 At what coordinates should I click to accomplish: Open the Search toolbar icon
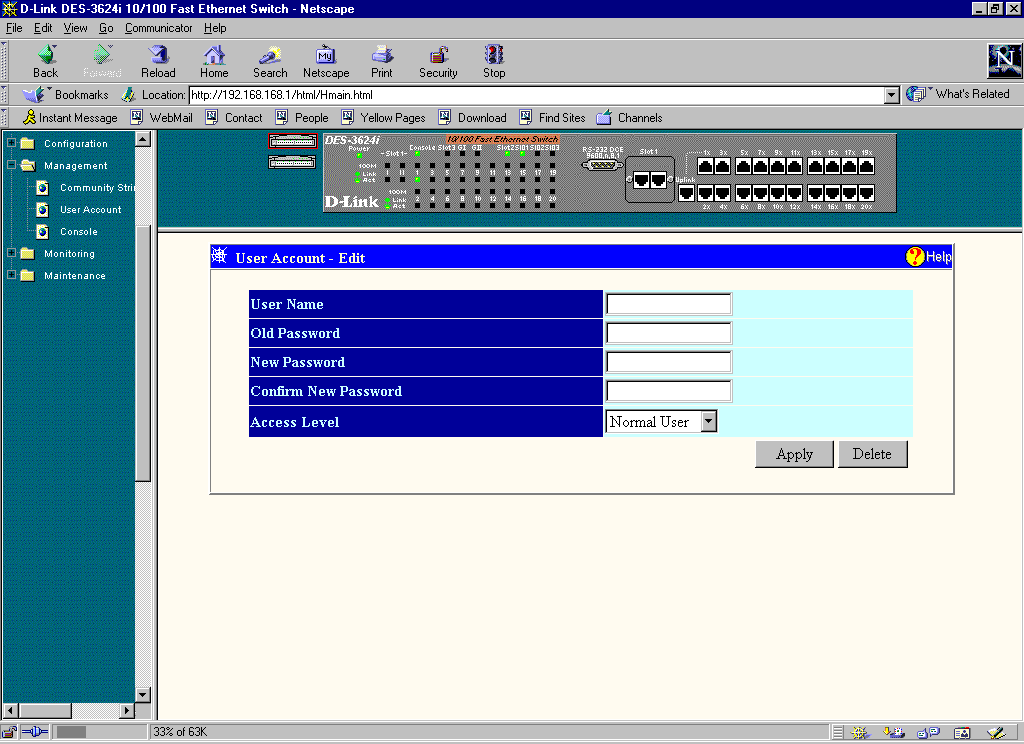point(270,61)
